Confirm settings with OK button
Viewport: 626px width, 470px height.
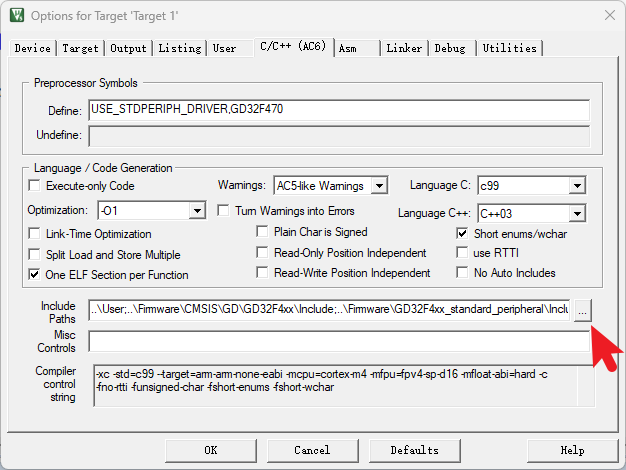(x=211, y=450)
